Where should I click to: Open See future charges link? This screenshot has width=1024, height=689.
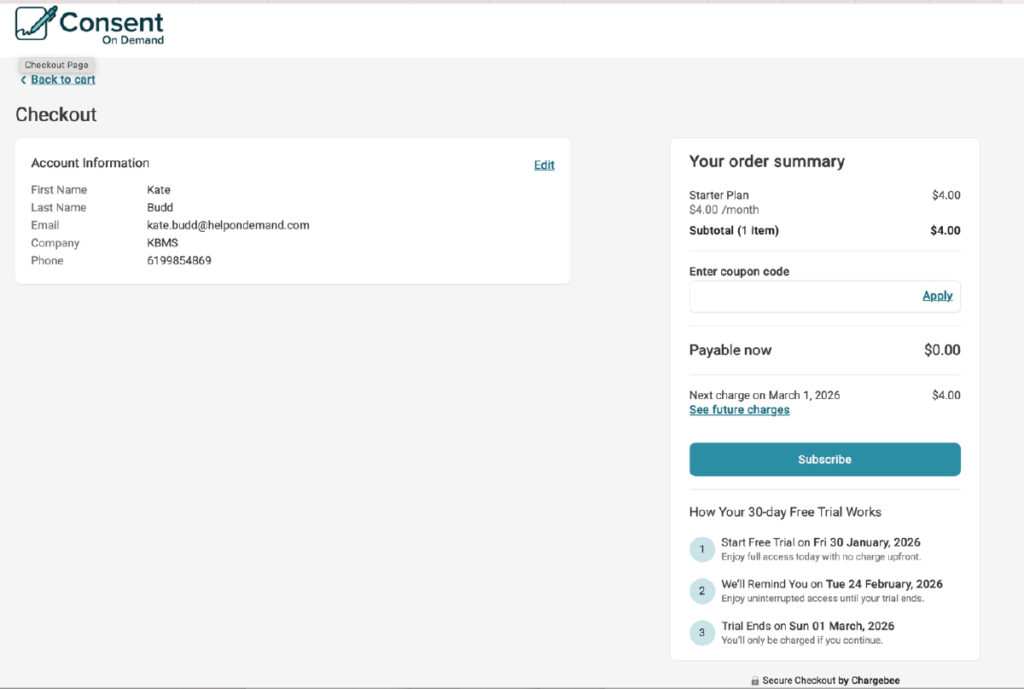pos(739,410)
